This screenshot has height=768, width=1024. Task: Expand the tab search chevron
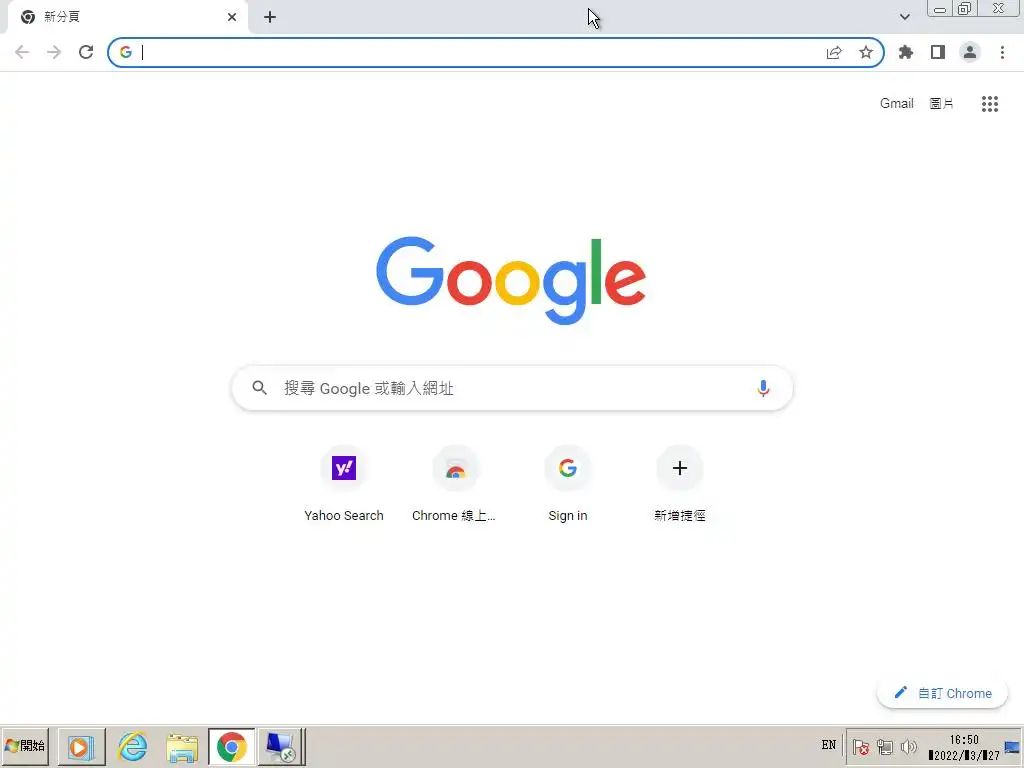coord(904,17)
